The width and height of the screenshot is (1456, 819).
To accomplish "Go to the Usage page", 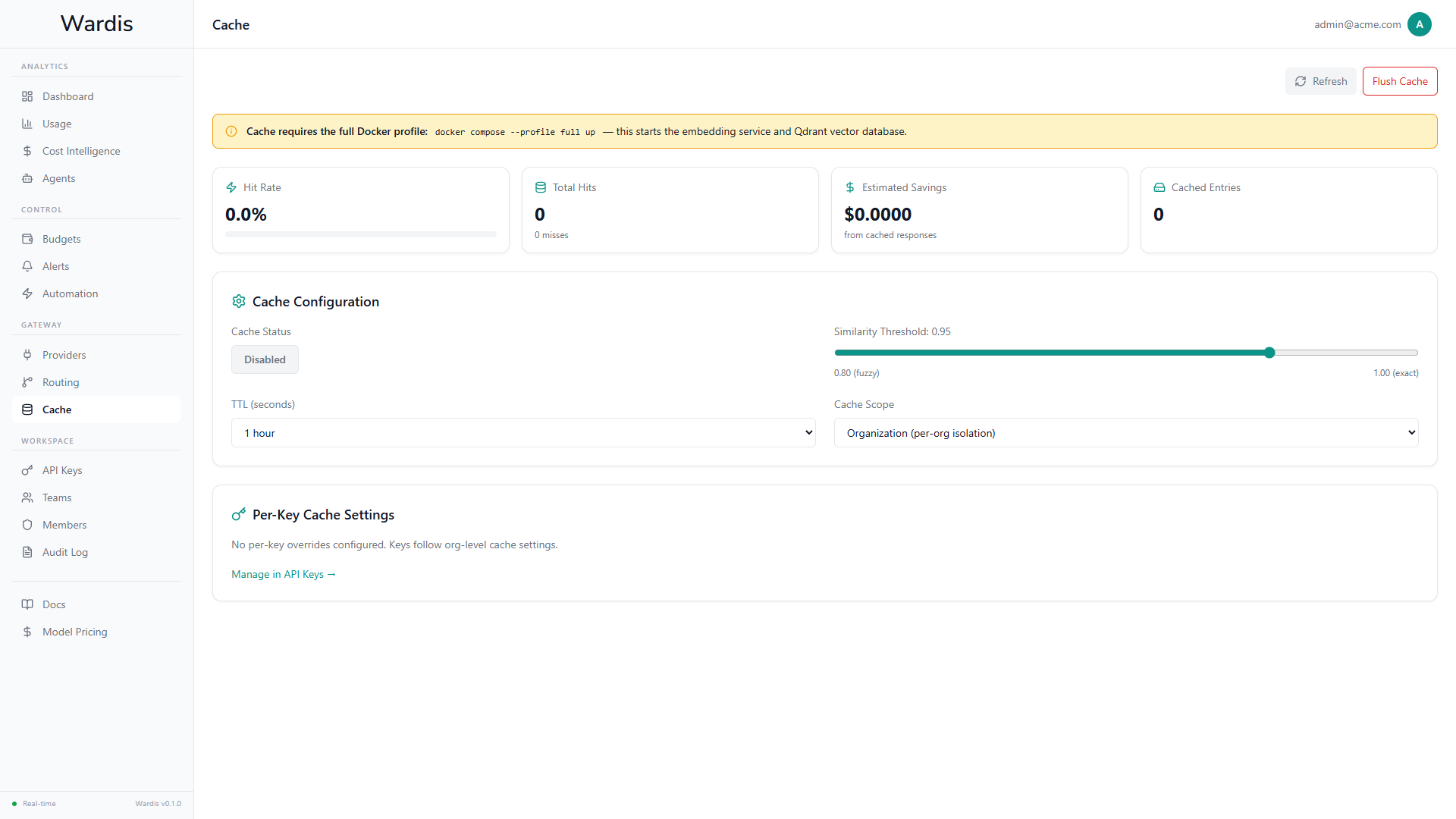I will point(96,124).
